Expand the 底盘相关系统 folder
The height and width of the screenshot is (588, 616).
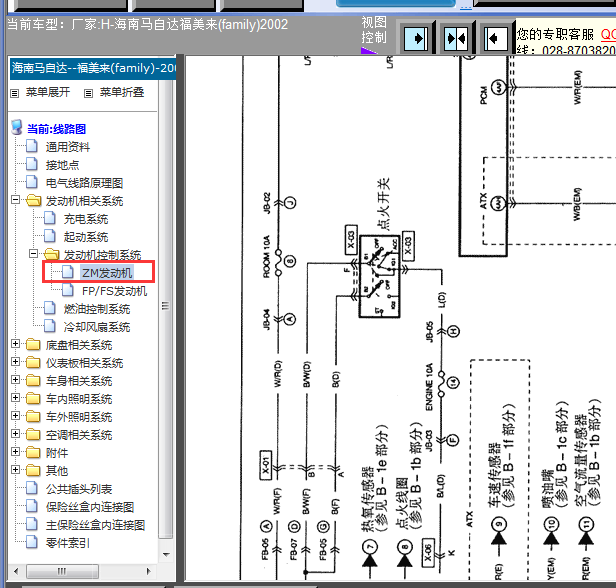pos(15,344)
